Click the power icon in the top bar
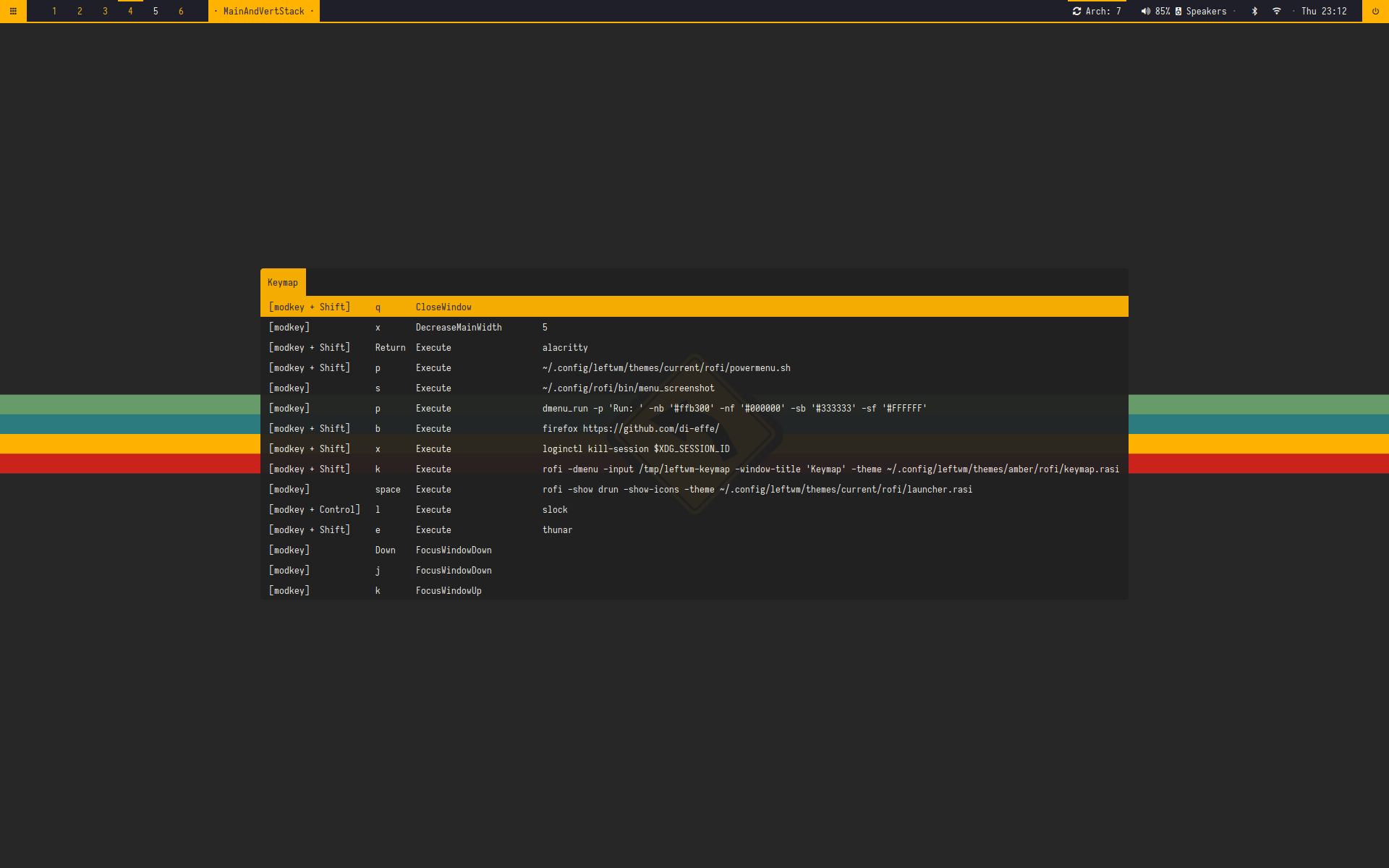This screenshot has height=868, width=1389. [1375, 11]
